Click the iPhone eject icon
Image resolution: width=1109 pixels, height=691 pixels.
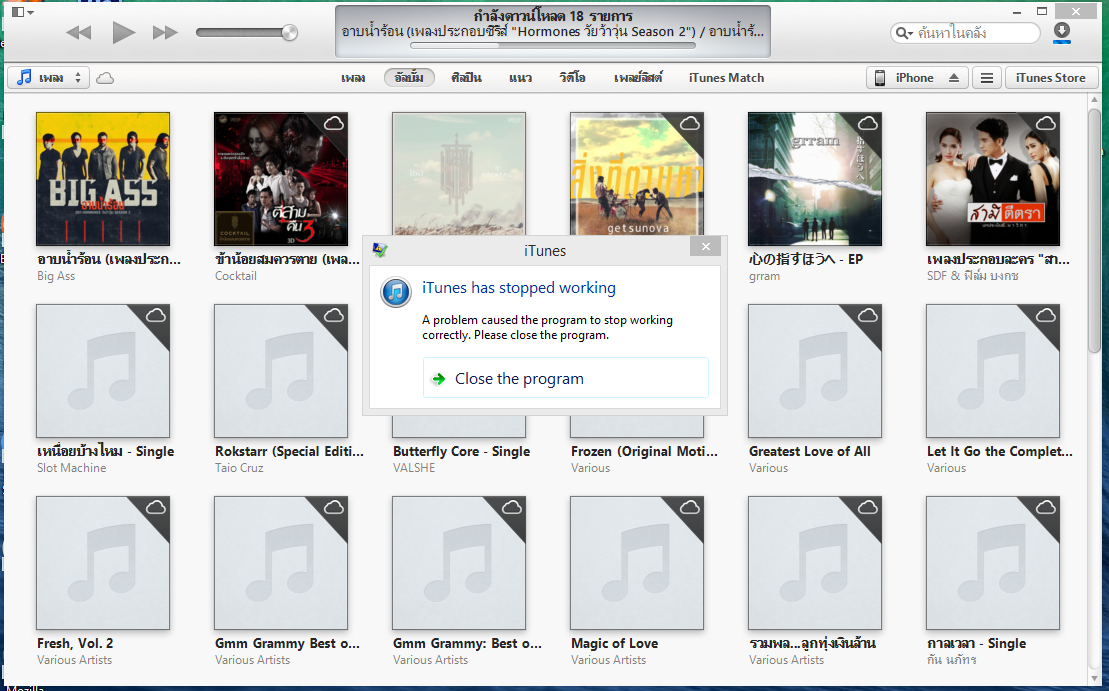[x=954, y=78]
